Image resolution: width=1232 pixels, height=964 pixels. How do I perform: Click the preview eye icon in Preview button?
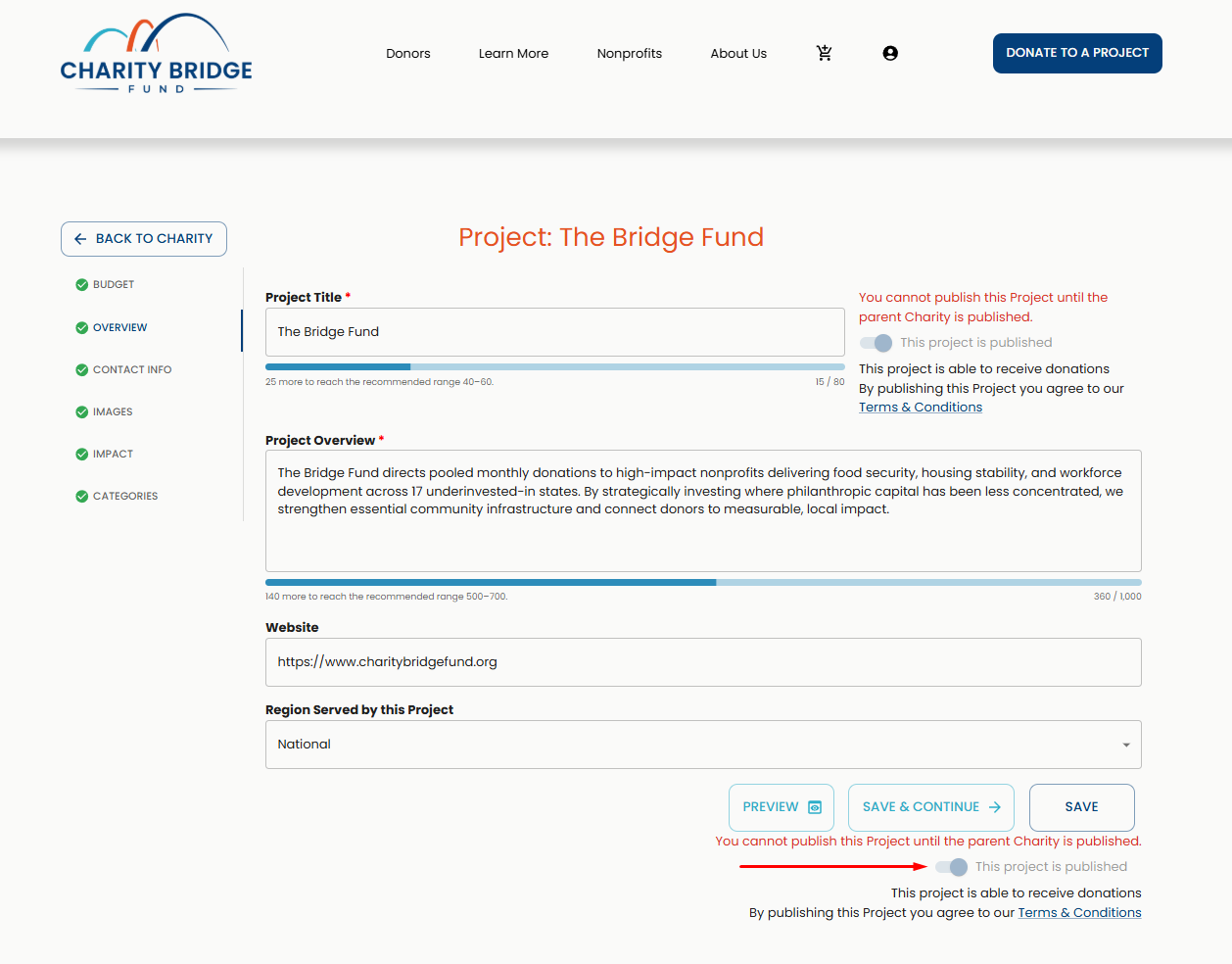coord(815,807)
